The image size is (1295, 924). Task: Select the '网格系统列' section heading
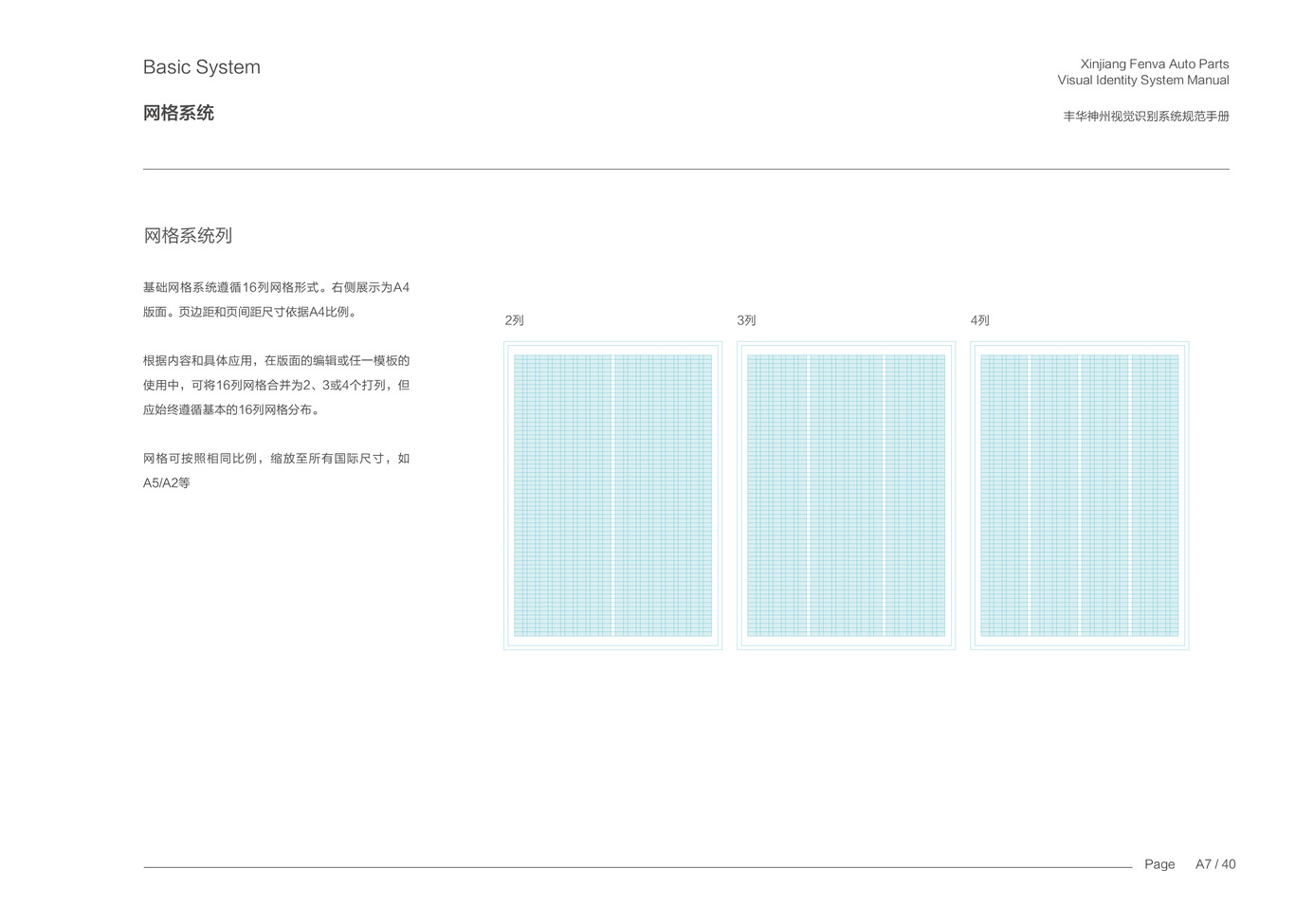[x=188, y=235]
